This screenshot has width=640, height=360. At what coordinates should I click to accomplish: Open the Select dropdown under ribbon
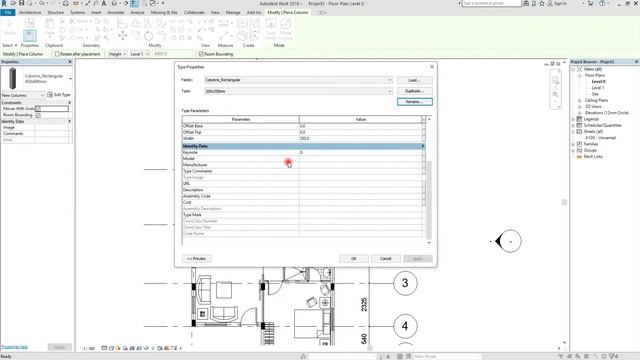pyautogui.click(x=10, y=45)
